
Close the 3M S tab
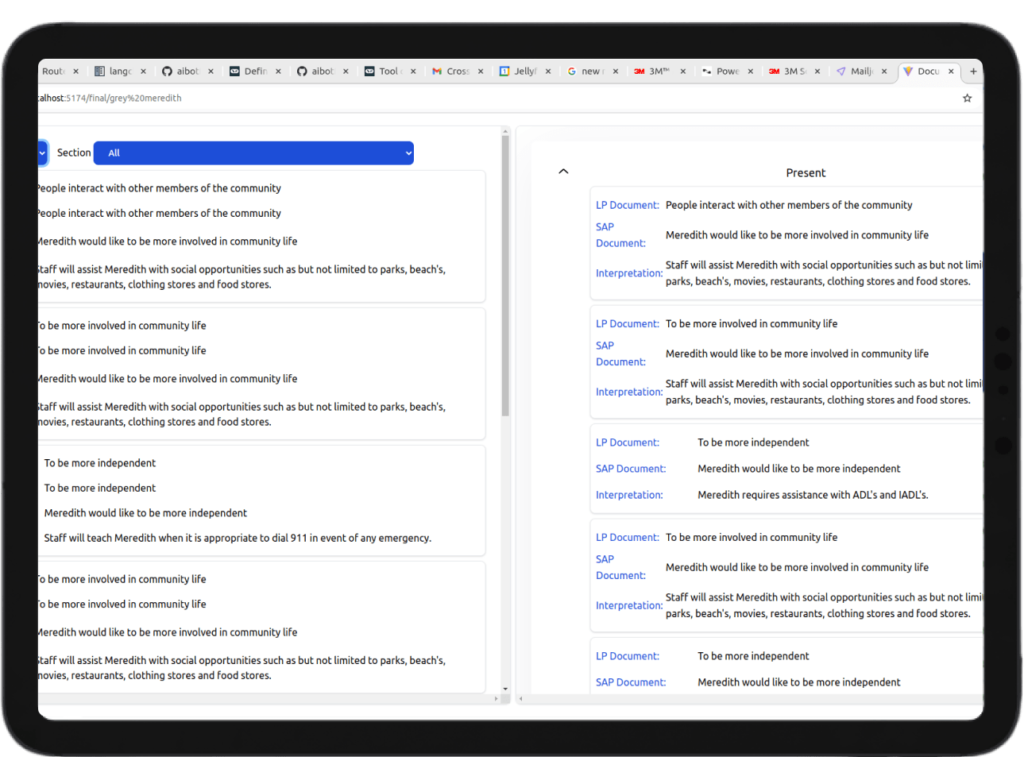817,71
